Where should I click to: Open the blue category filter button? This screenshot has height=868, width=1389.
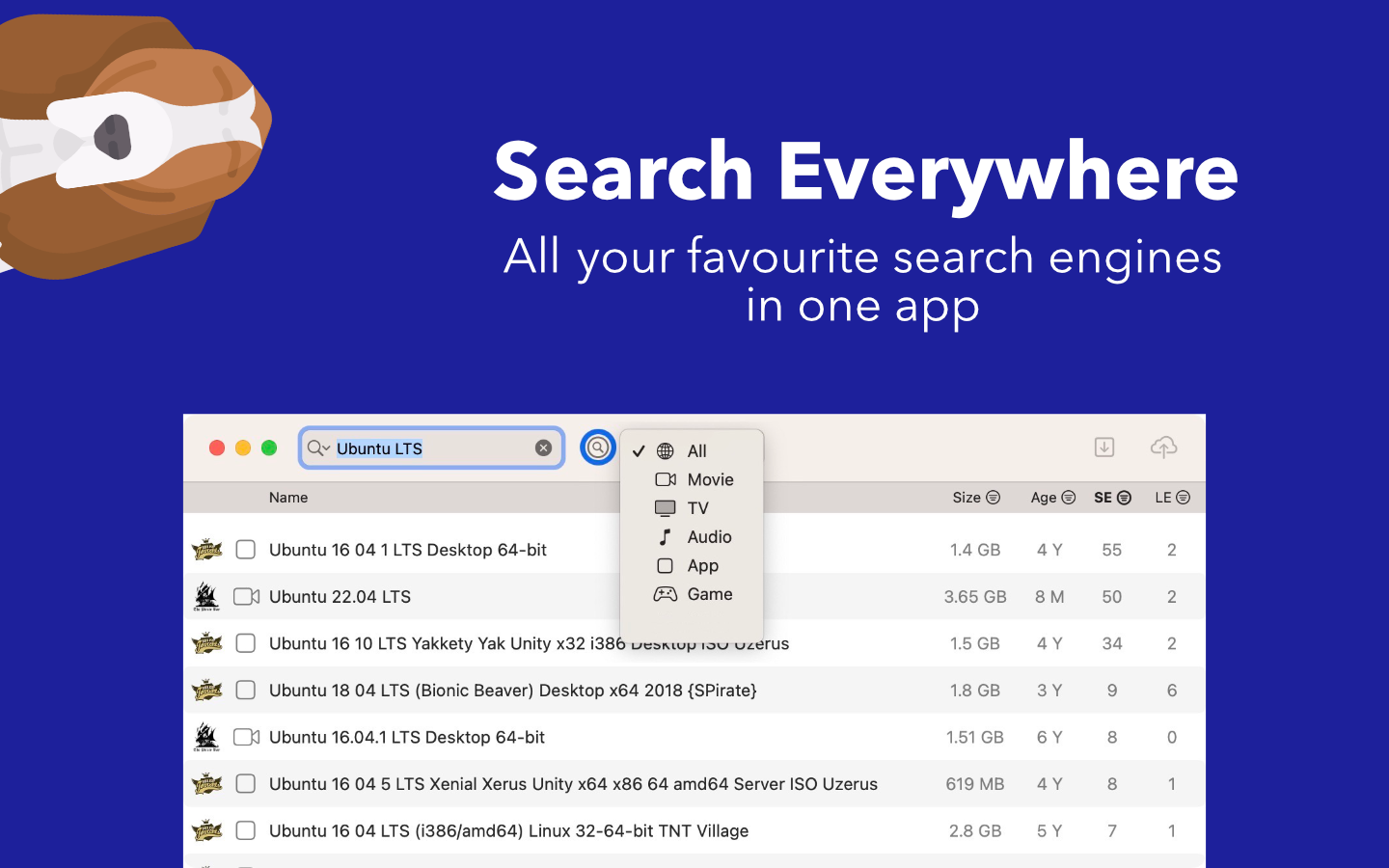pos(598,448)
